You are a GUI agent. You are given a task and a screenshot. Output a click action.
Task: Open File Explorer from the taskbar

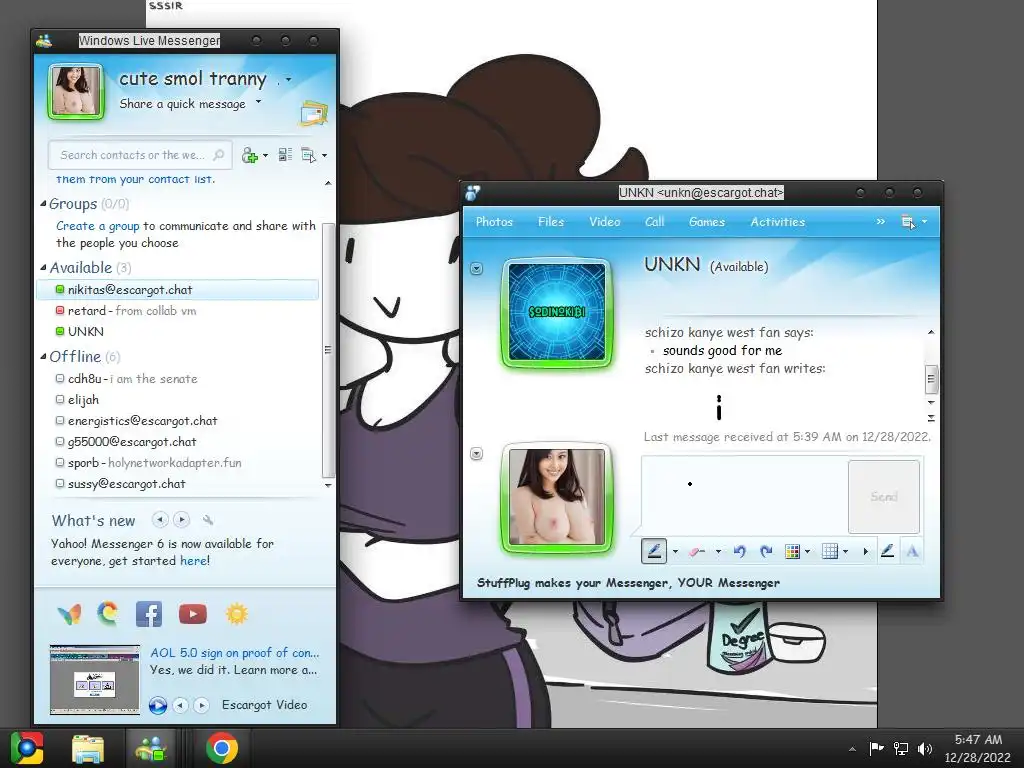coord(88,749)
